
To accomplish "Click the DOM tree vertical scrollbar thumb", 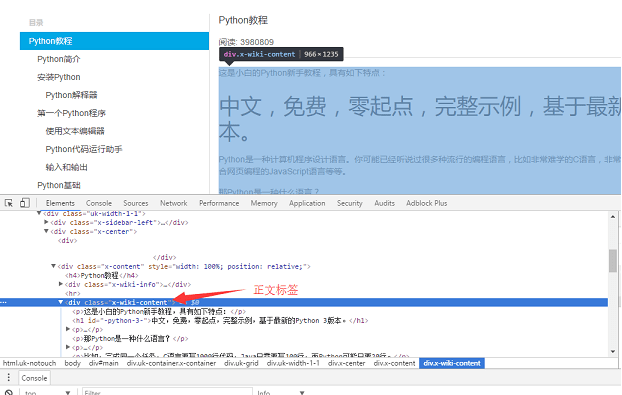I will coord(613,261).
